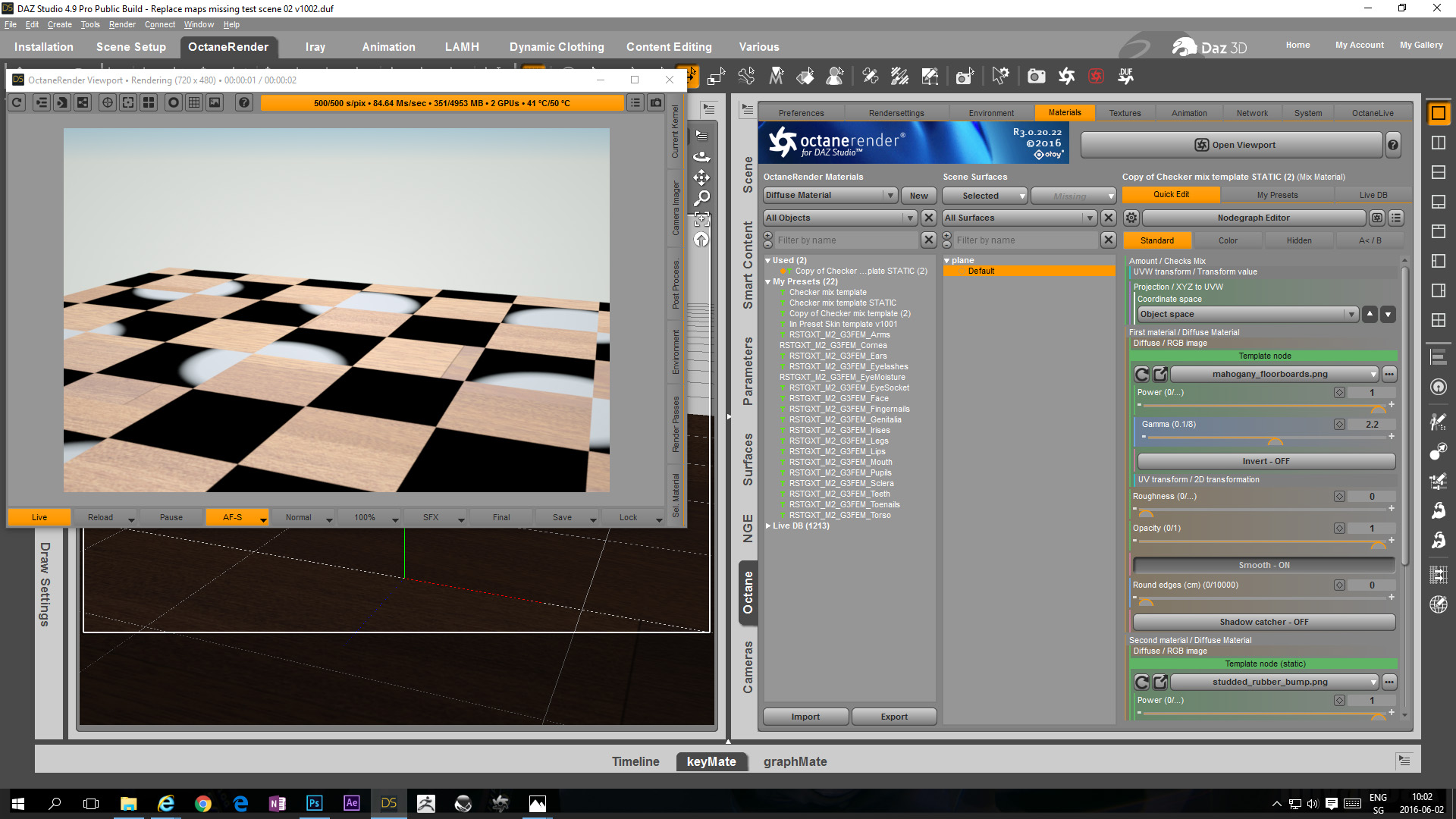Reload the mahogany_floorboards.png texture

pos(1141,374)
